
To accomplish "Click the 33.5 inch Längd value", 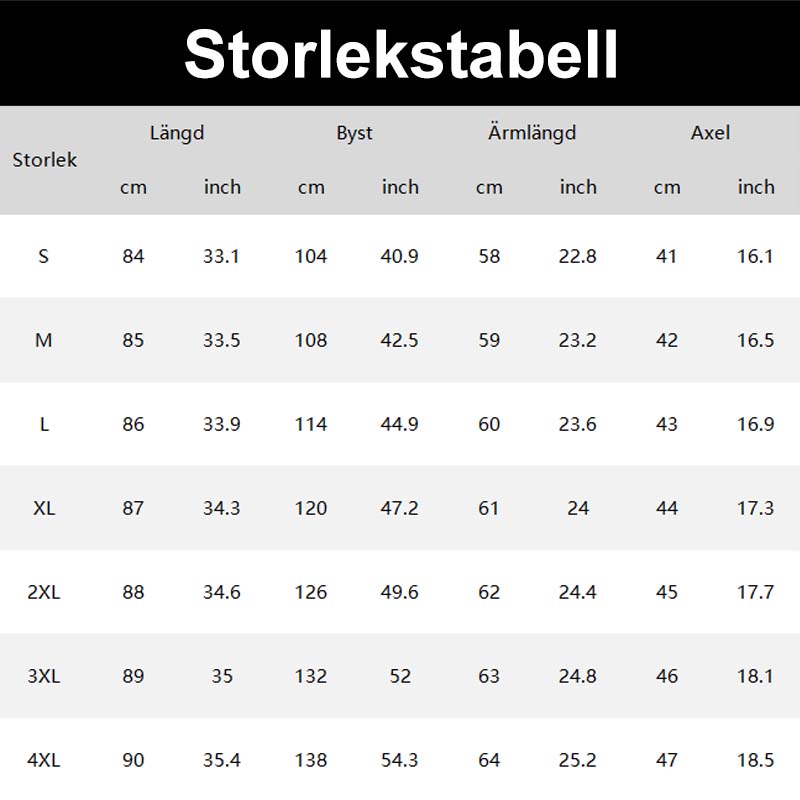I will point(221,340).
